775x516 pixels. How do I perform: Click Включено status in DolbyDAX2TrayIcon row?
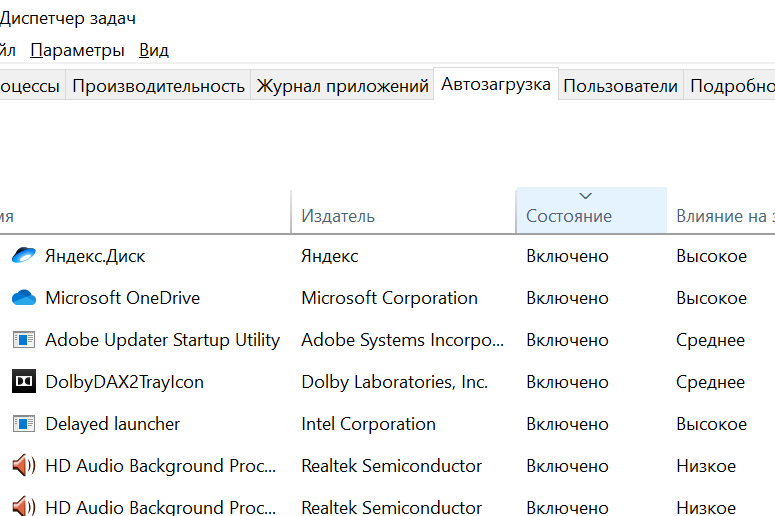tap(567, 382)
